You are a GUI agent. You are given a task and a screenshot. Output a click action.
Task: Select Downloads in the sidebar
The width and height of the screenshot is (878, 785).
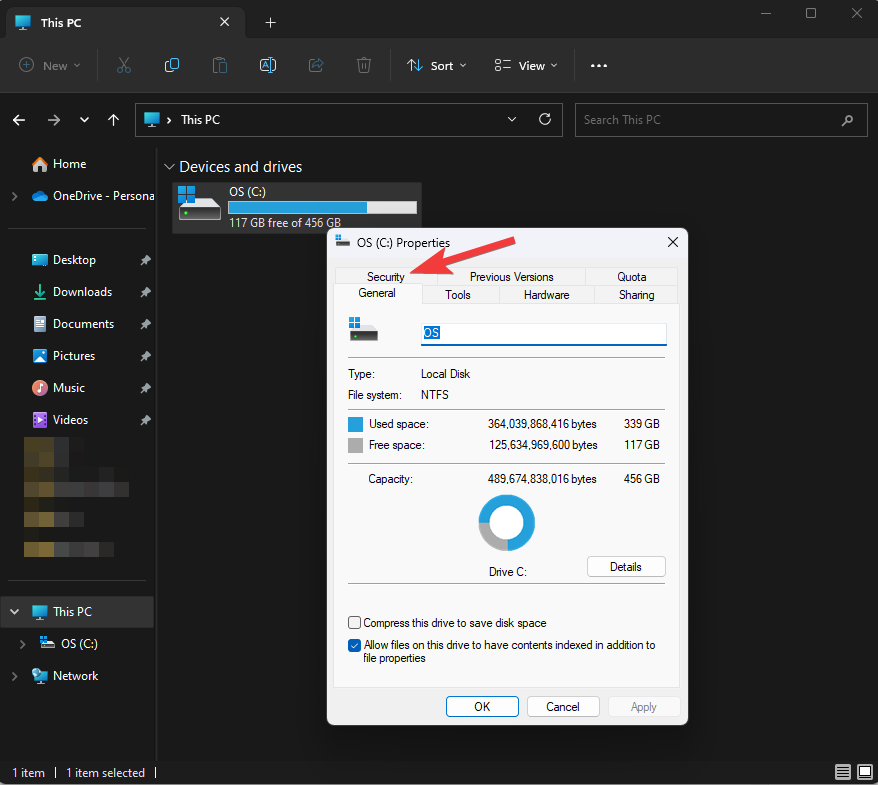(x=82, y=292)
